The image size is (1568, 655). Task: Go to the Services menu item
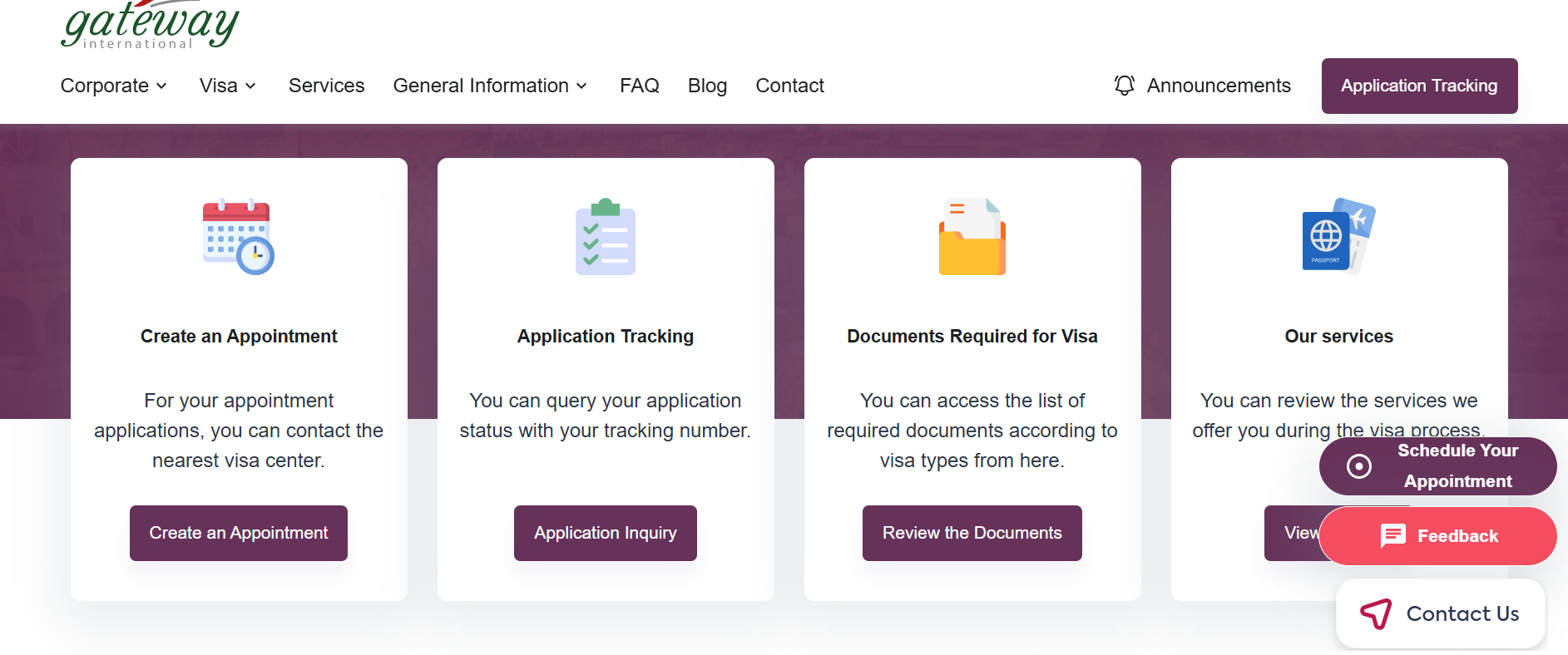[x=326, y=86]
